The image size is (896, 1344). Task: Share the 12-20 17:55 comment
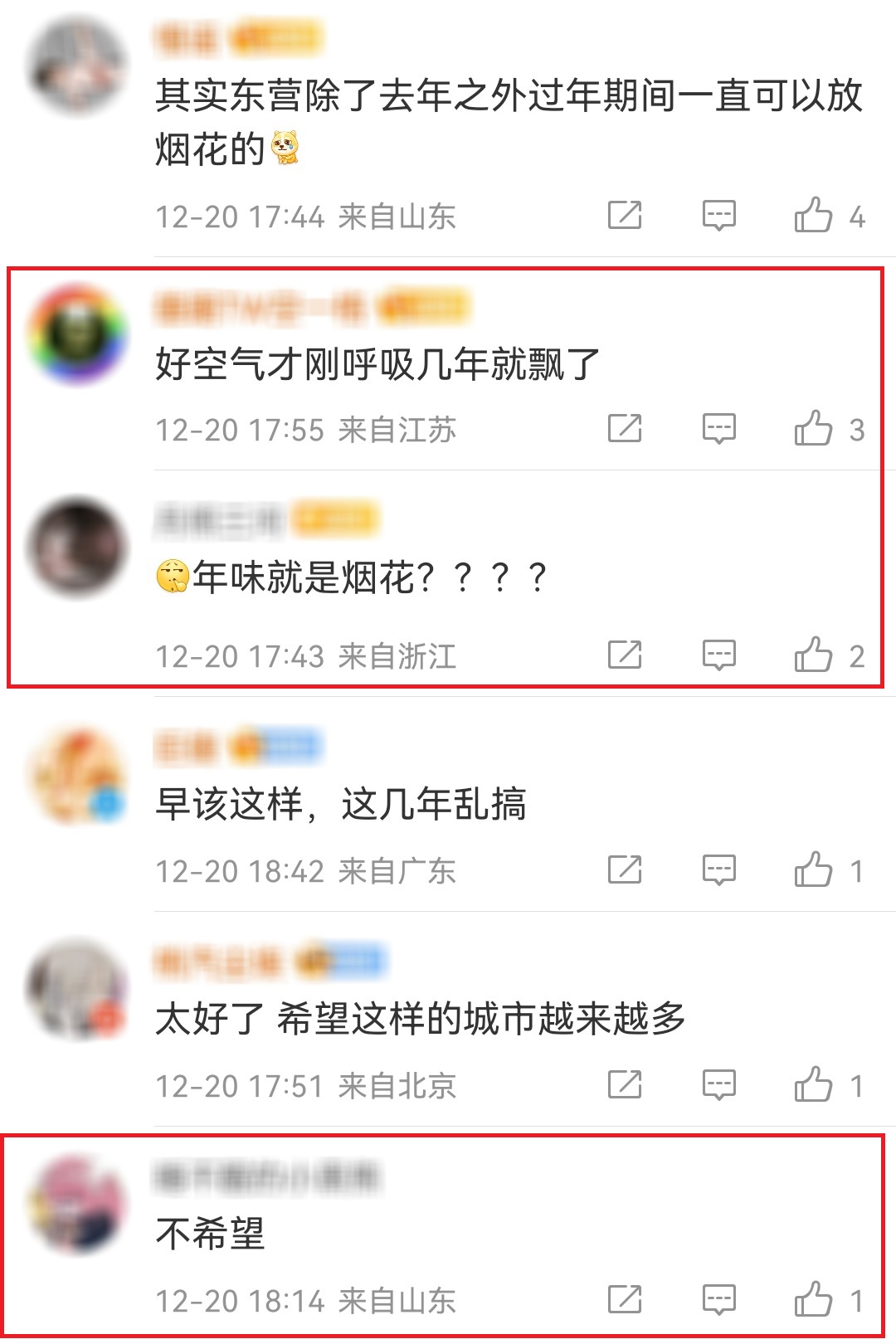coord(625,429)
